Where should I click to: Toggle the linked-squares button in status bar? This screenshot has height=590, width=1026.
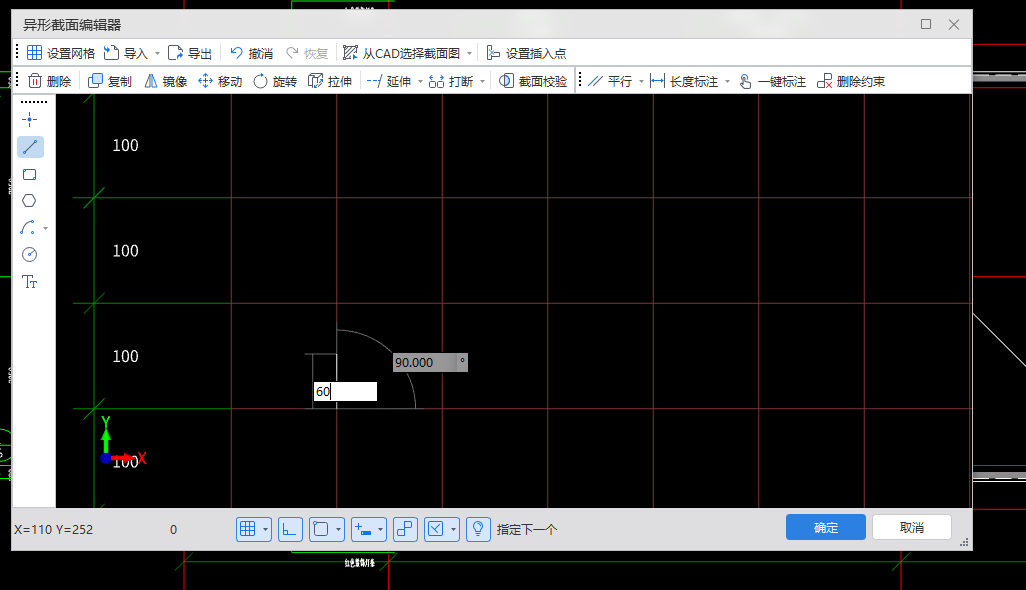pyautogui.click(x=405, y=529)
